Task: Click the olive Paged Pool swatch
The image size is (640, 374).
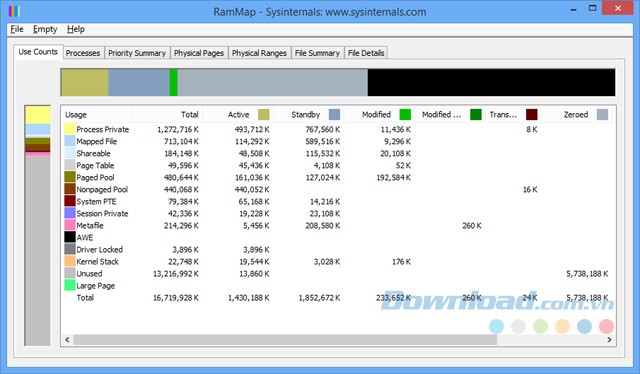Action: (70, 177)
